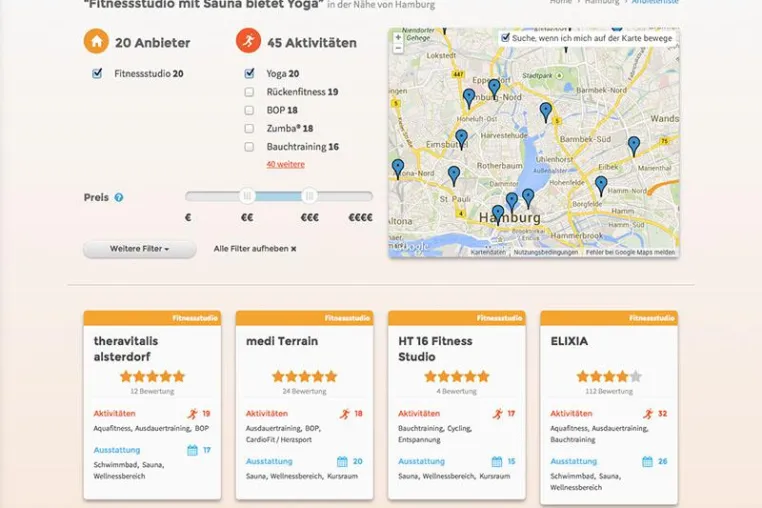Click price track near €€€€ end

point(361,196)
